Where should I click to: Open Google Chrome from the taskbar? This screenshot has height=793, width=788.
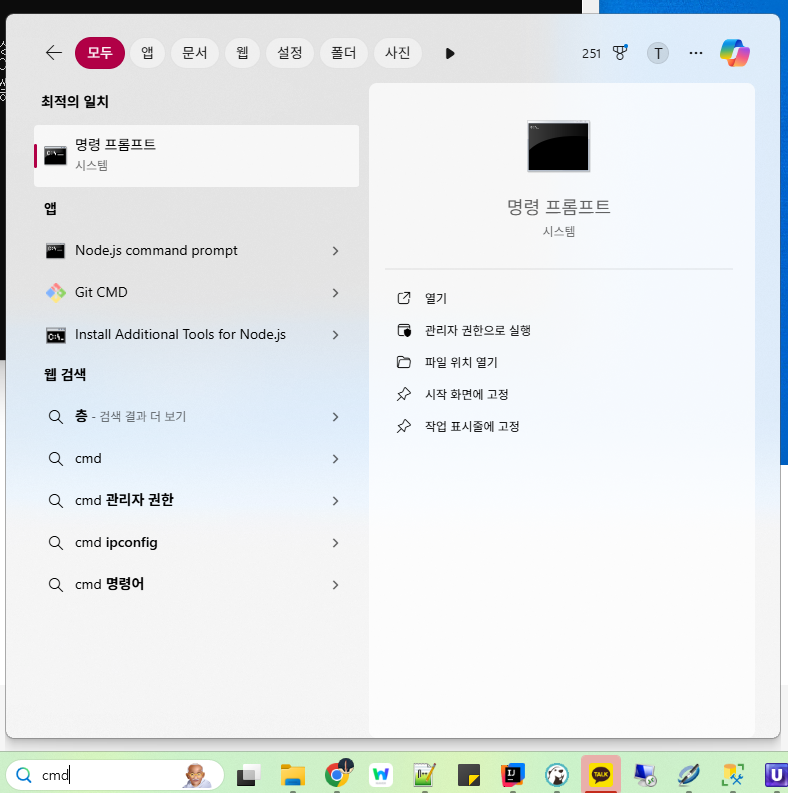tap(337, 774)
